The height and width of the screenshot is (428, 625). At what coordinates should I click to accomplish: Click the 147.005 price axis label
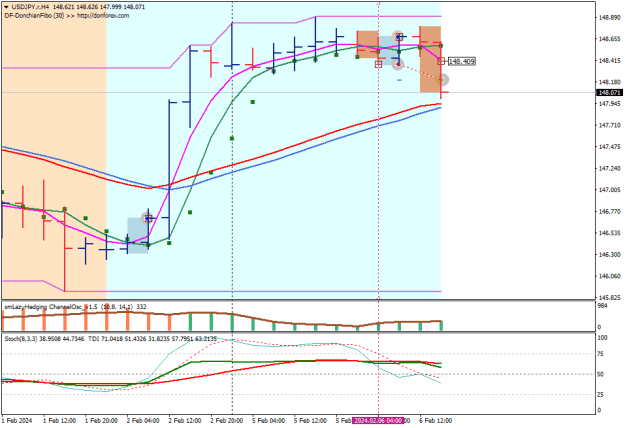(x=610, y=190)
